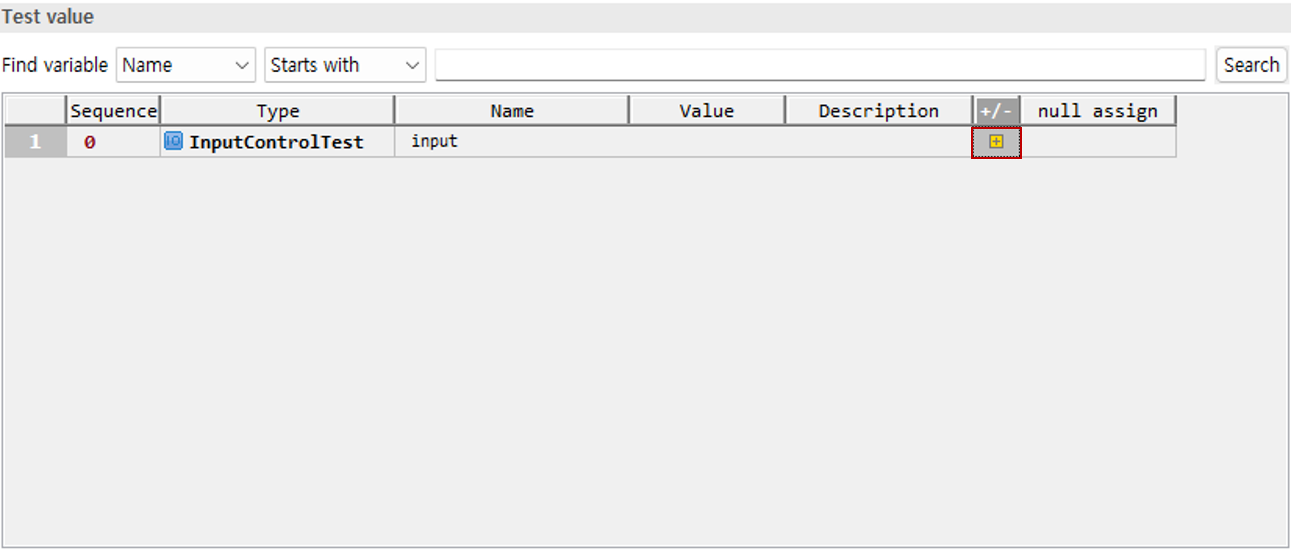Click the +/- column header

(x=996, y=111)
